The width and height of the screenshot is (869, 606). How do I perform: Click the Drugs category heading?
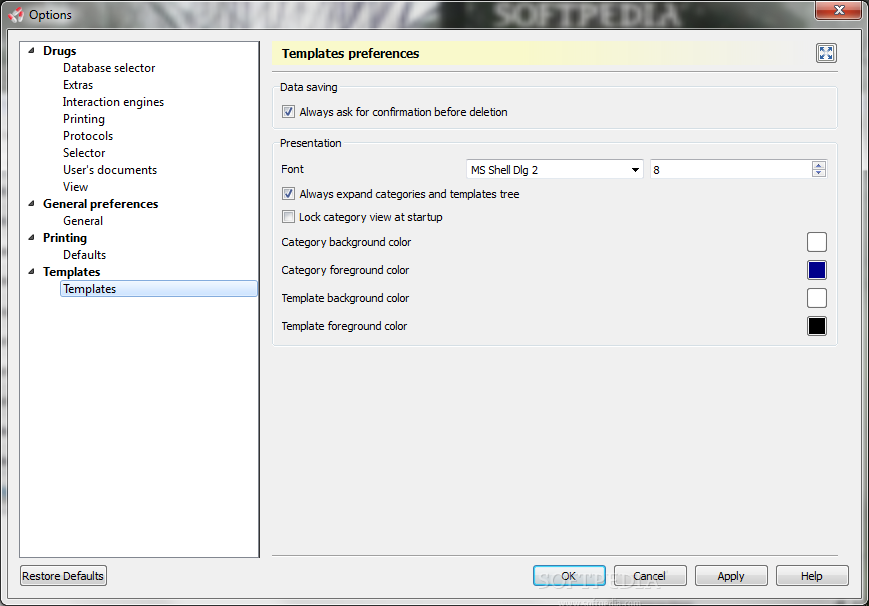tap(60, 50)
